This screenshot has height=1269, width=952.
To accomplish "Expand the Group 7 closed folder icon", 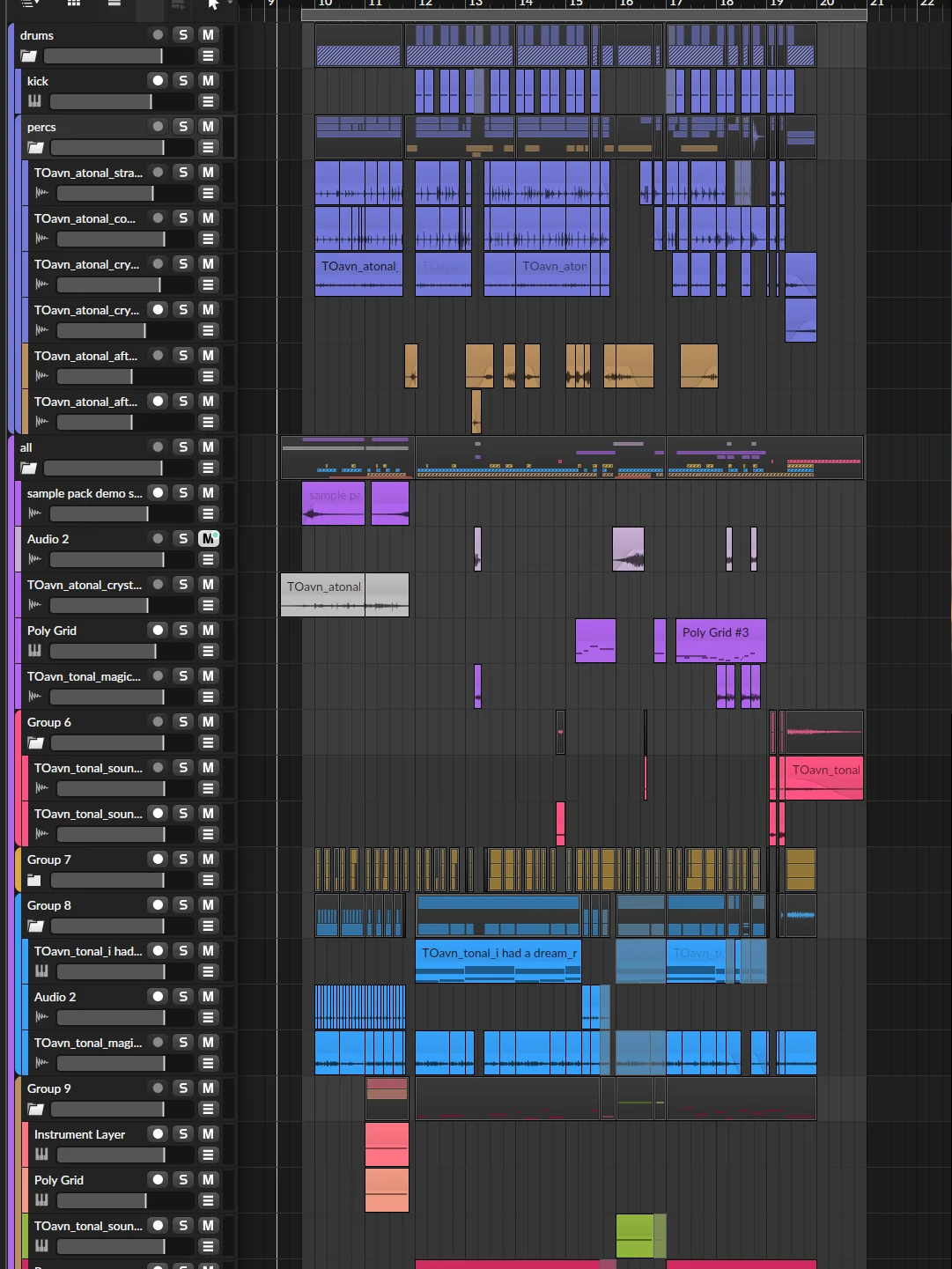I will [x=34, y=880].
